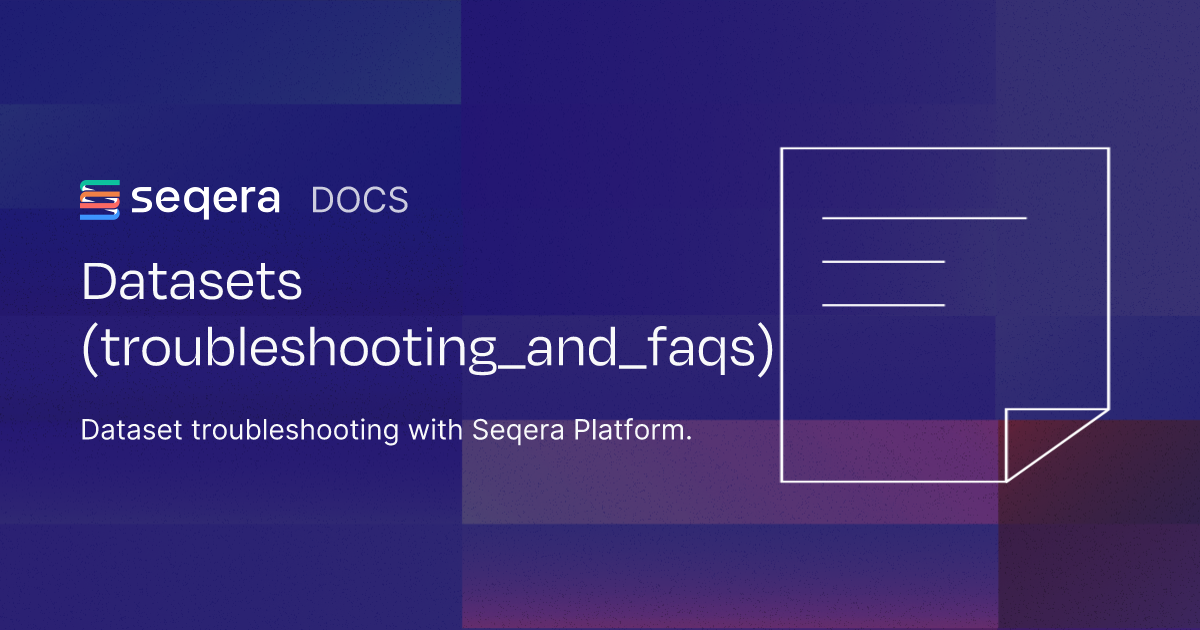This screenshot has height=630, width=1200.
Task: Open the document note illustration
Action: coord(945,315)
